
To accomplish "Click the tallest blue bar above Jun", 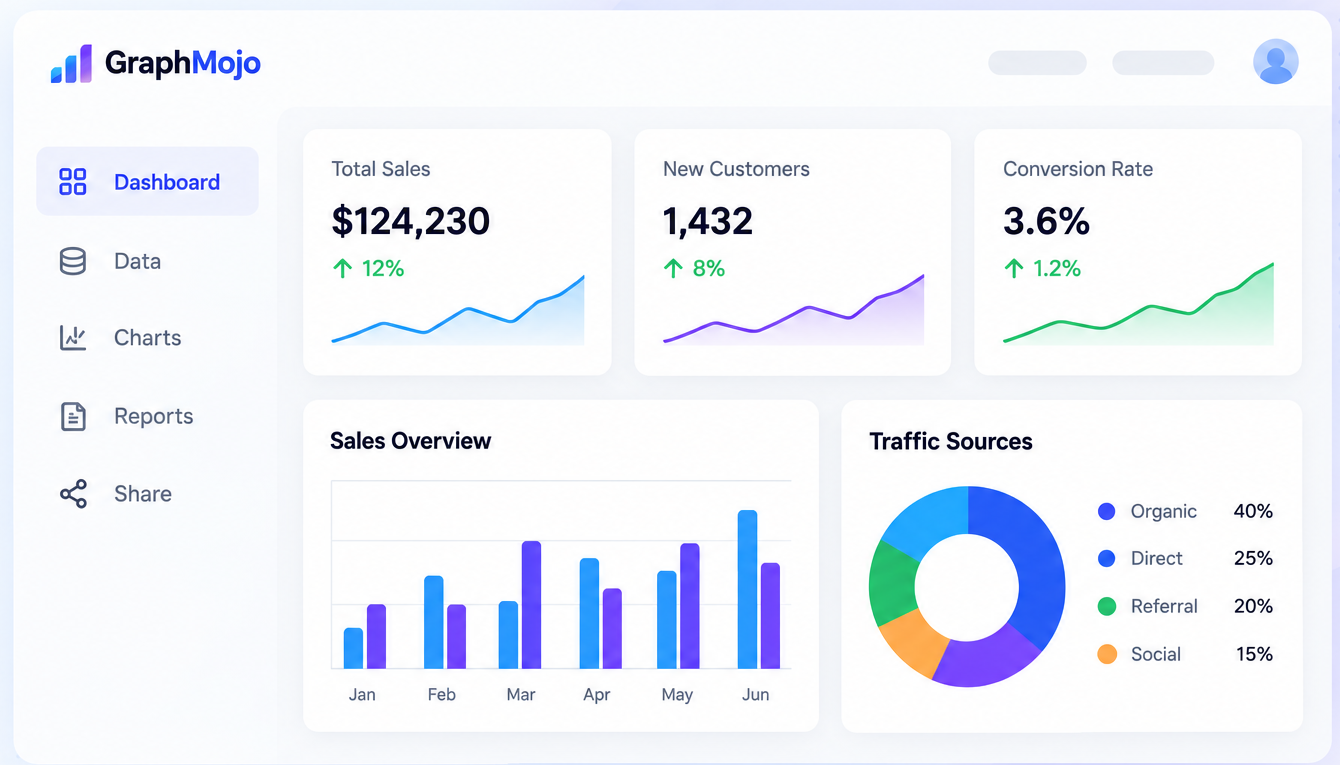I will [748, 589].
